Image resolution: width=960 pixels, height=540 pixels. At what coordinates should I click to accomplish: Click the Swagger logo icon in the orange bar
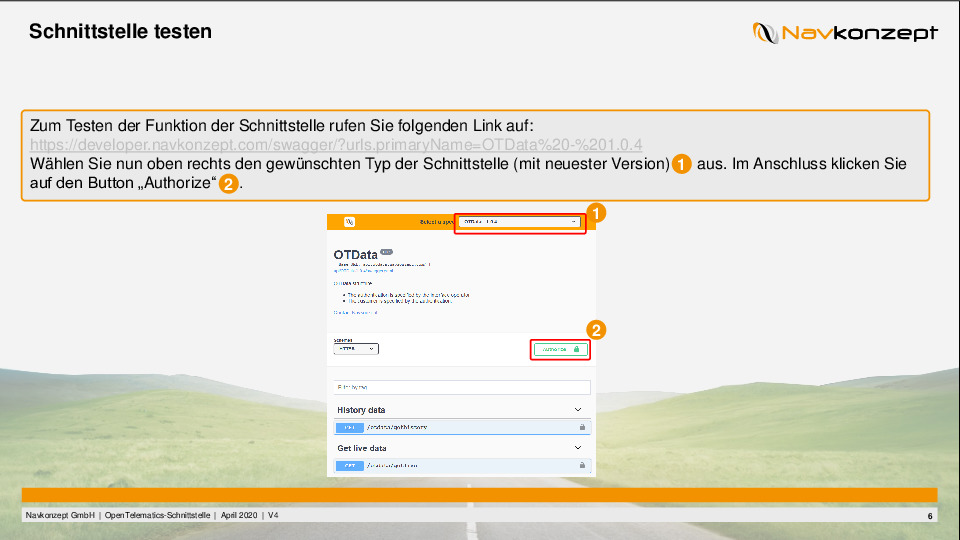pyautogui.click(x=350, y=222)
